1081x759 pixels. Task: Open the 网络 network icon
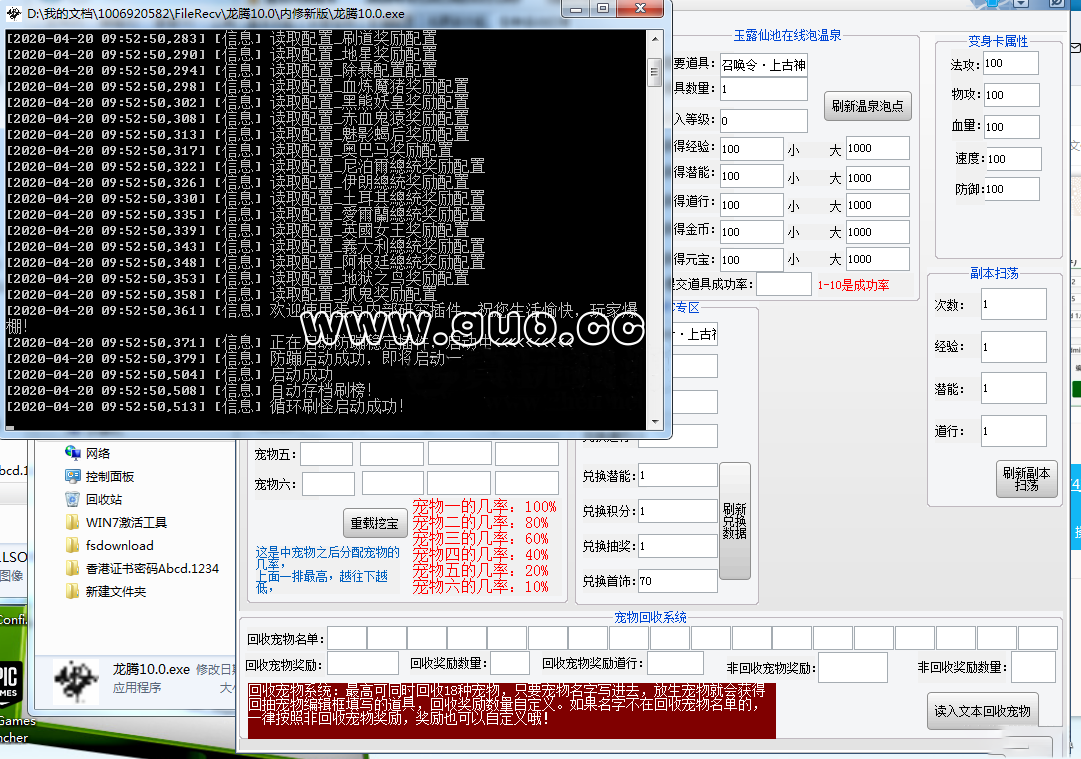pyautogui.click(x=73, y=453)
